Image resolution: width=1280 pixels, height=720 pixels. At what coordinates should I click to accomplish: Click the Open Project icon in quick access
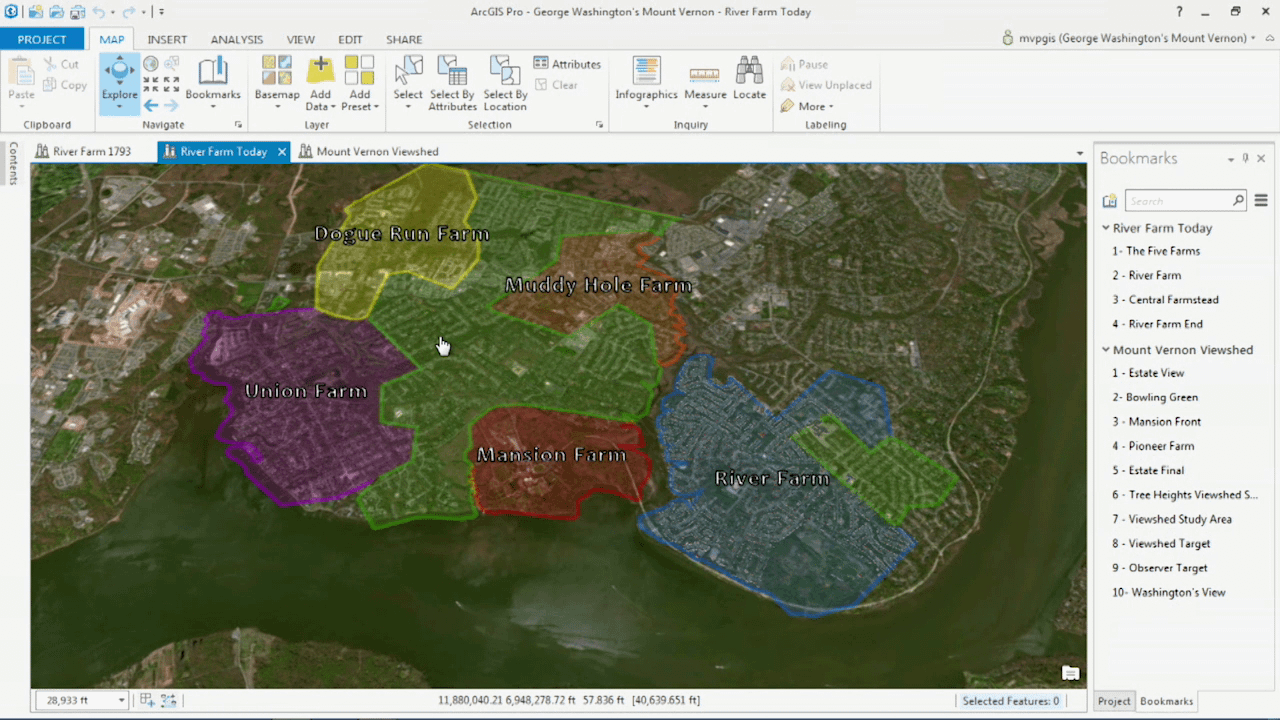55,12
